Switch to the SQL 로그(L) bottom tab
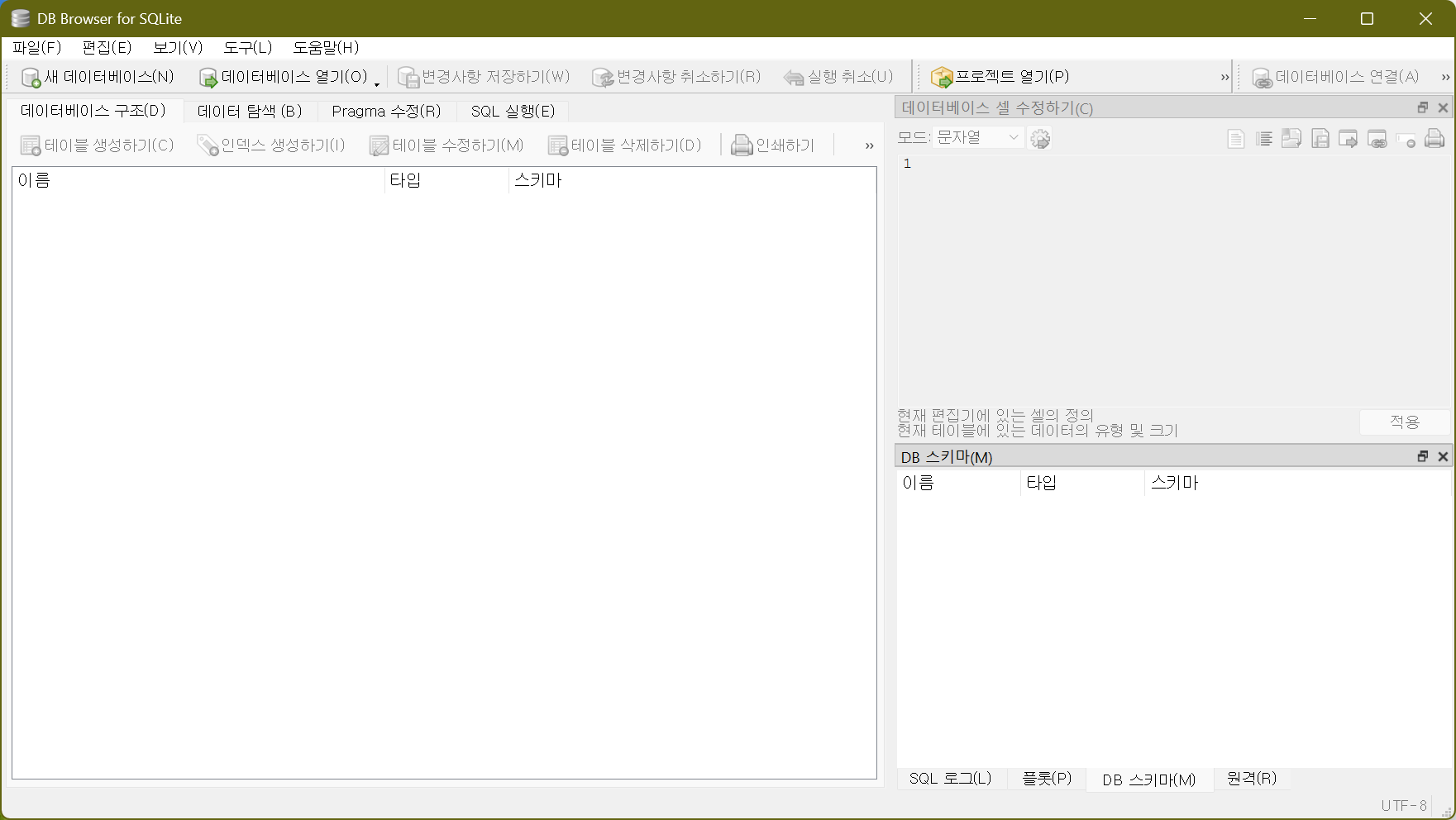1456x820 pixels. (951, 779)
